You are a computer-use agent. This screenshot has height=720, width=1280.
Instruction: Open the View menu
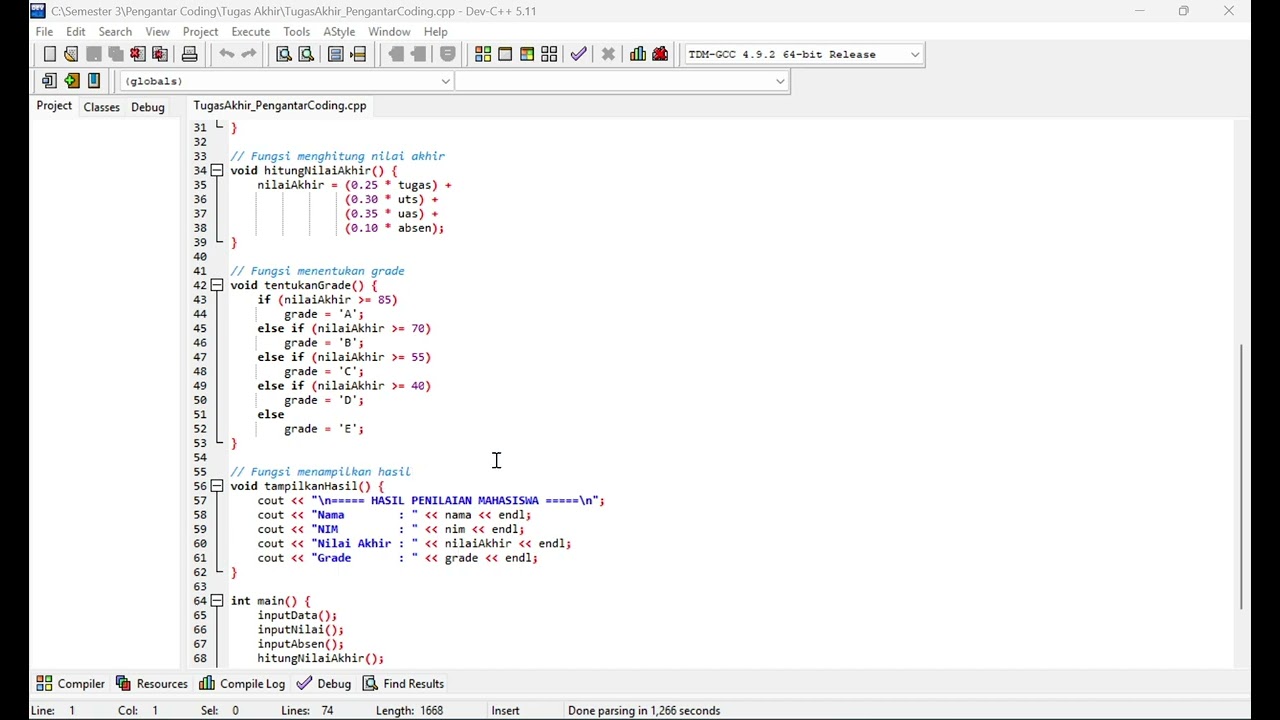[x=157, y=31]
